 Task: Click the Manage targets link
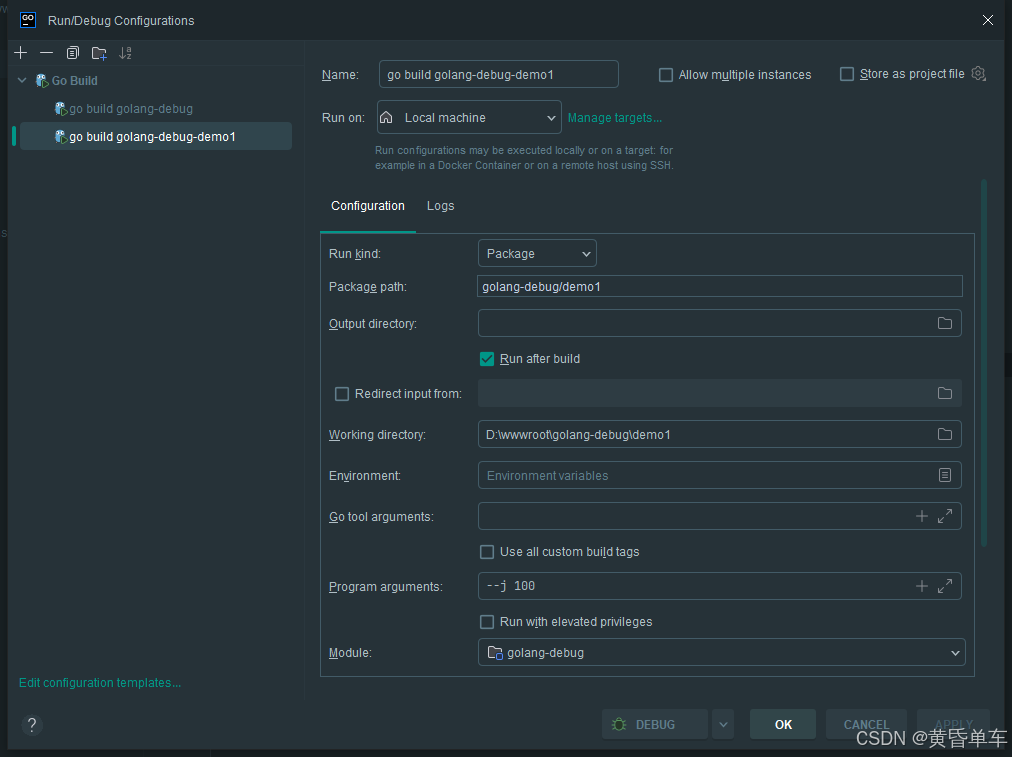[614, 118]
